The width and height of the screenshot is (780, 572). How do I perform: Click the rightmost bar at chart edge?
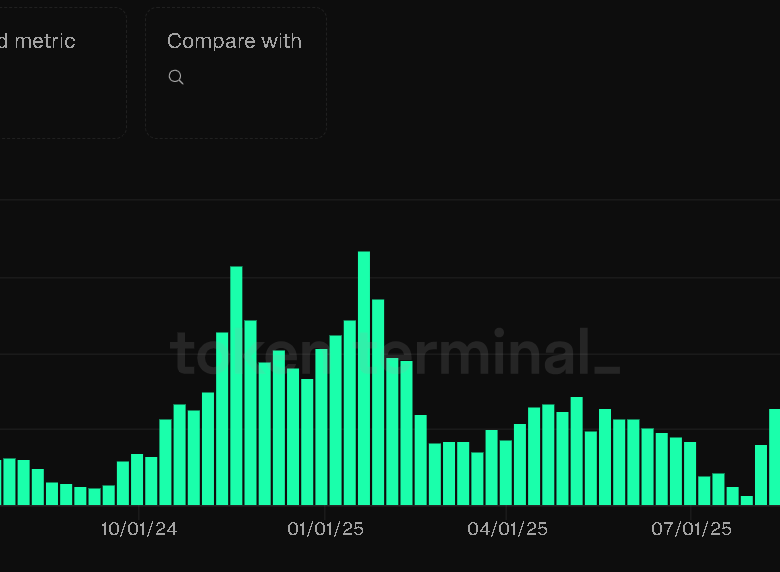pyautogui.click(x=775, y=457)
